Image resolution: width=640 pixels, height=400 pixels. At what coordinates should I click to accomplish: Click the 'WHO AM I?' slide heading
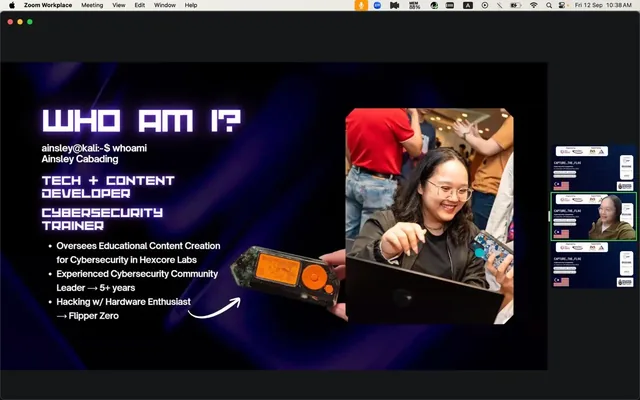(142, 120)
